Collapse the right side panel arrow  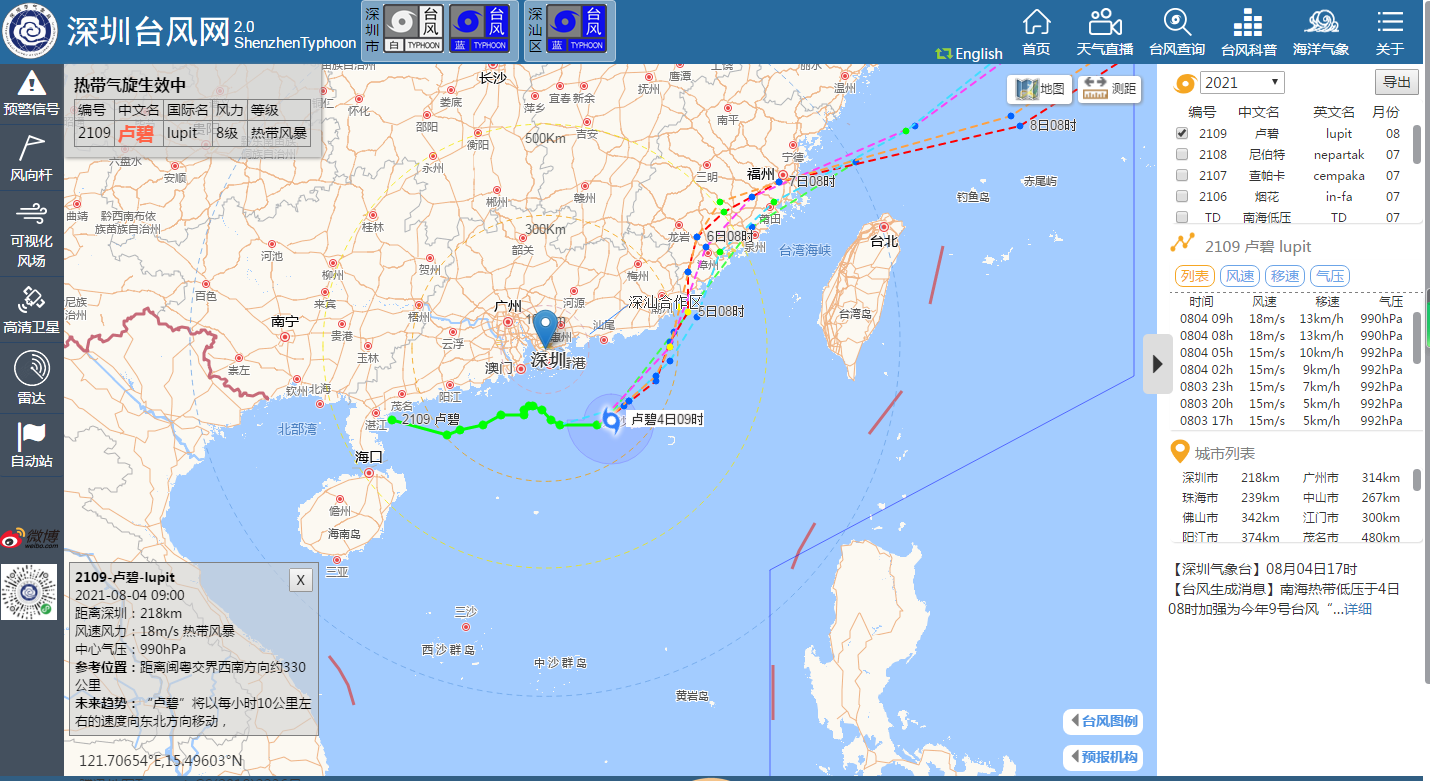pyautogui.click(x=1157, y=364)
